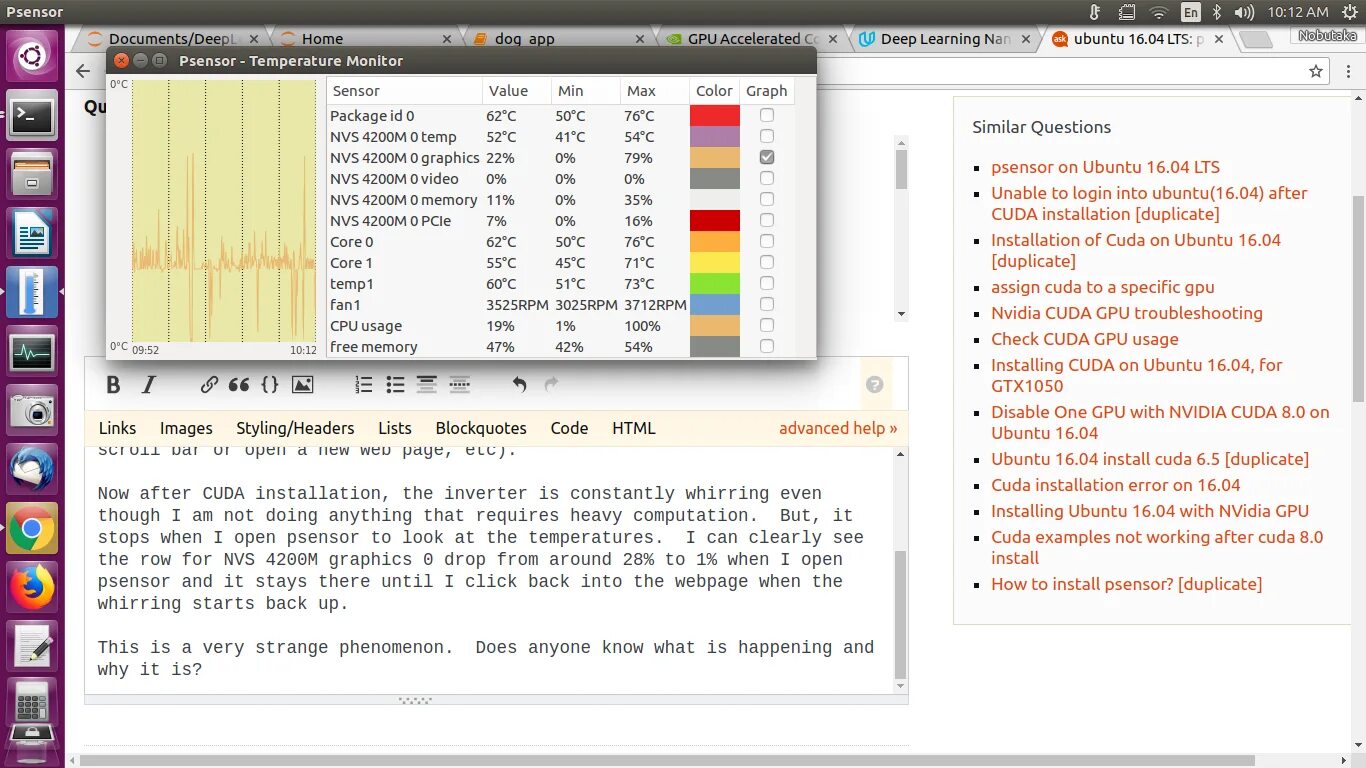
Task: Open the camera screenshot app in launcher
Action: coord(32,411)
